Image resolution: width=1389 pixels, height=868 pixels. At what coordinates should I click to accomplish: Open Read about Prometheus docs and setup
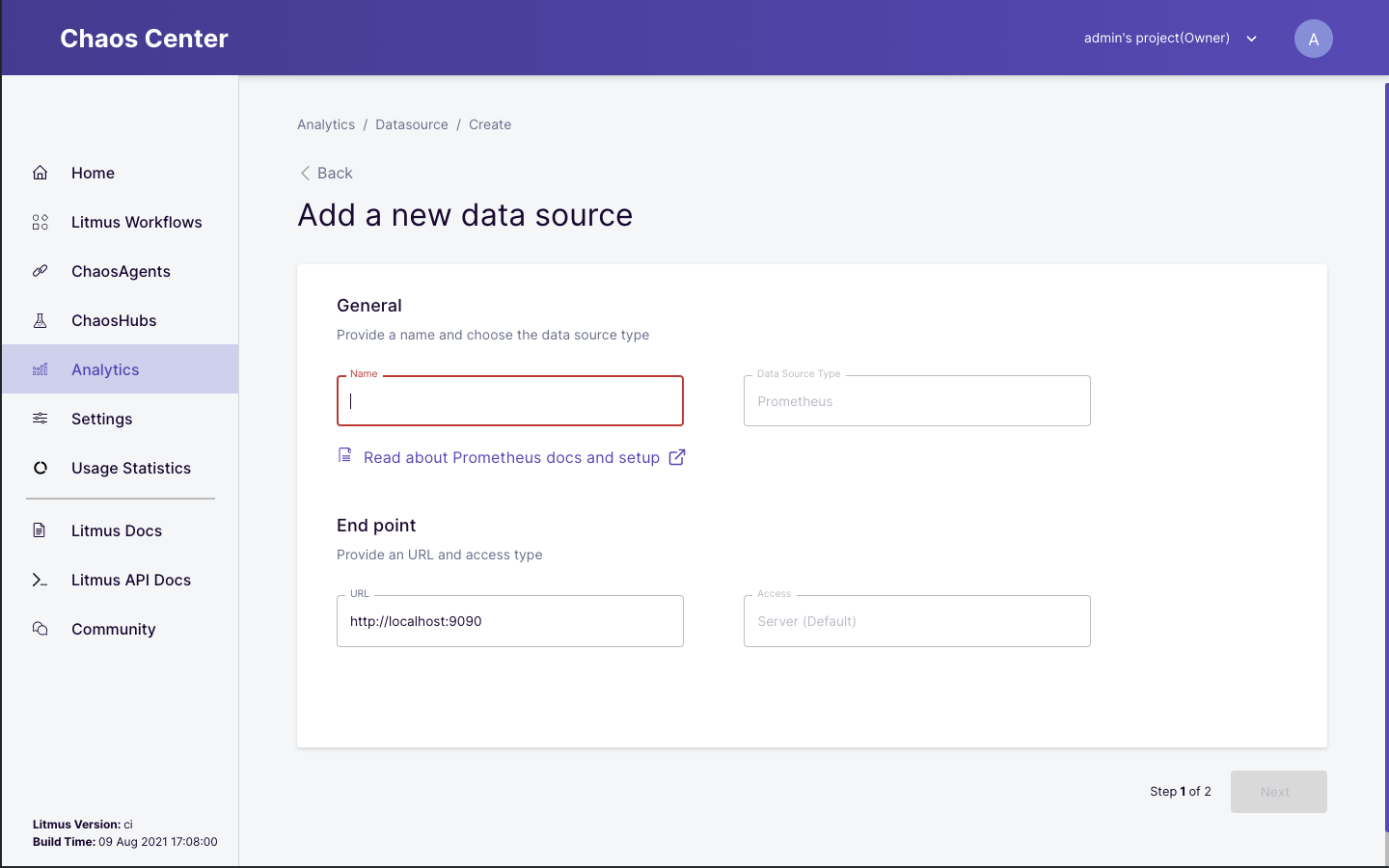pyautogui.click(x=511, y=457)
